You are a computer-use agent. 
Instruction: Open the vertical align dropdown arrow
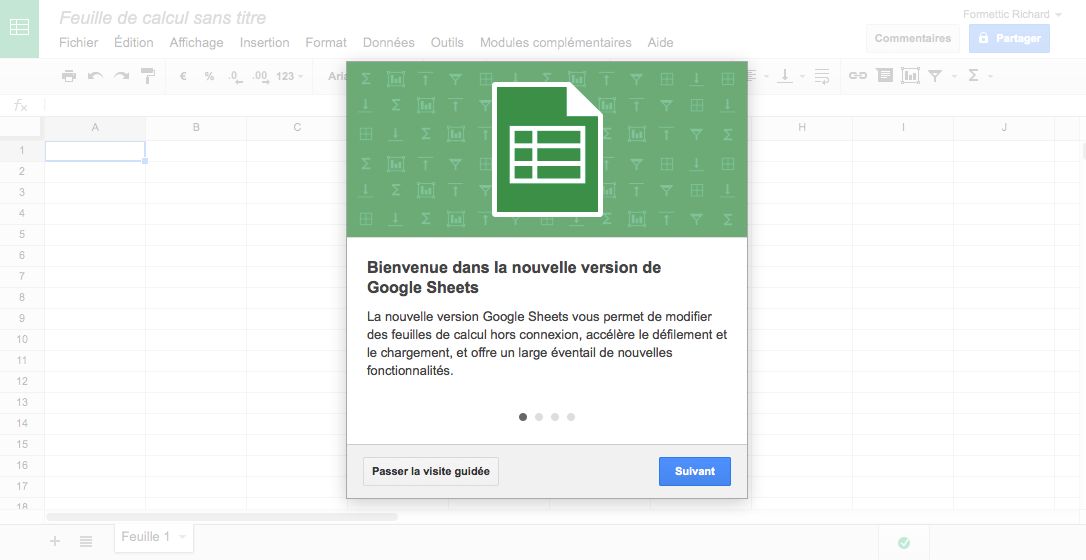coord(802,76)
